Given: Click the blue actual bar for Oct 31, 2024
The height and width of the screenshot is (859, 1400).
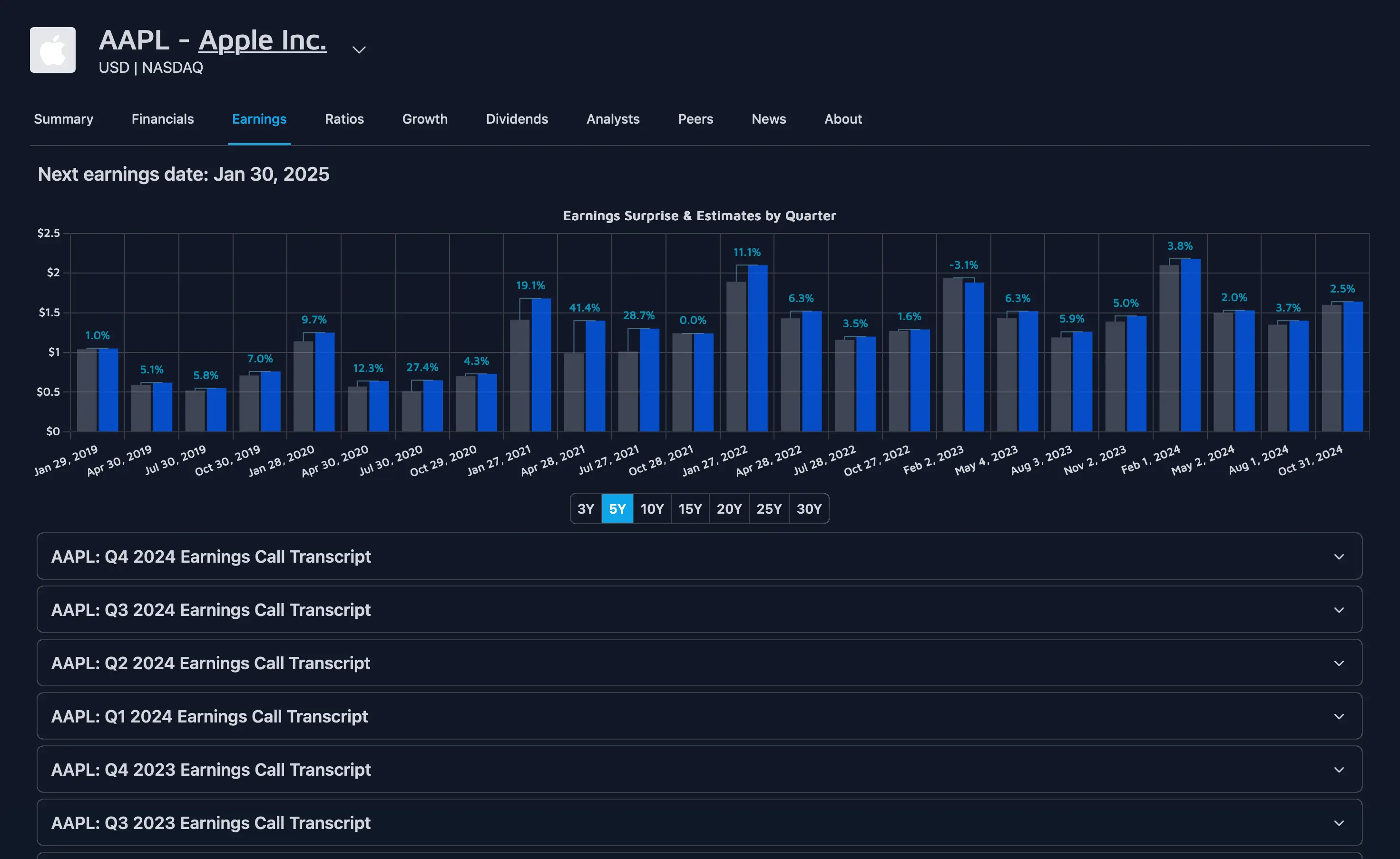Looking at the screenshot, I should tap(1353, 366).
